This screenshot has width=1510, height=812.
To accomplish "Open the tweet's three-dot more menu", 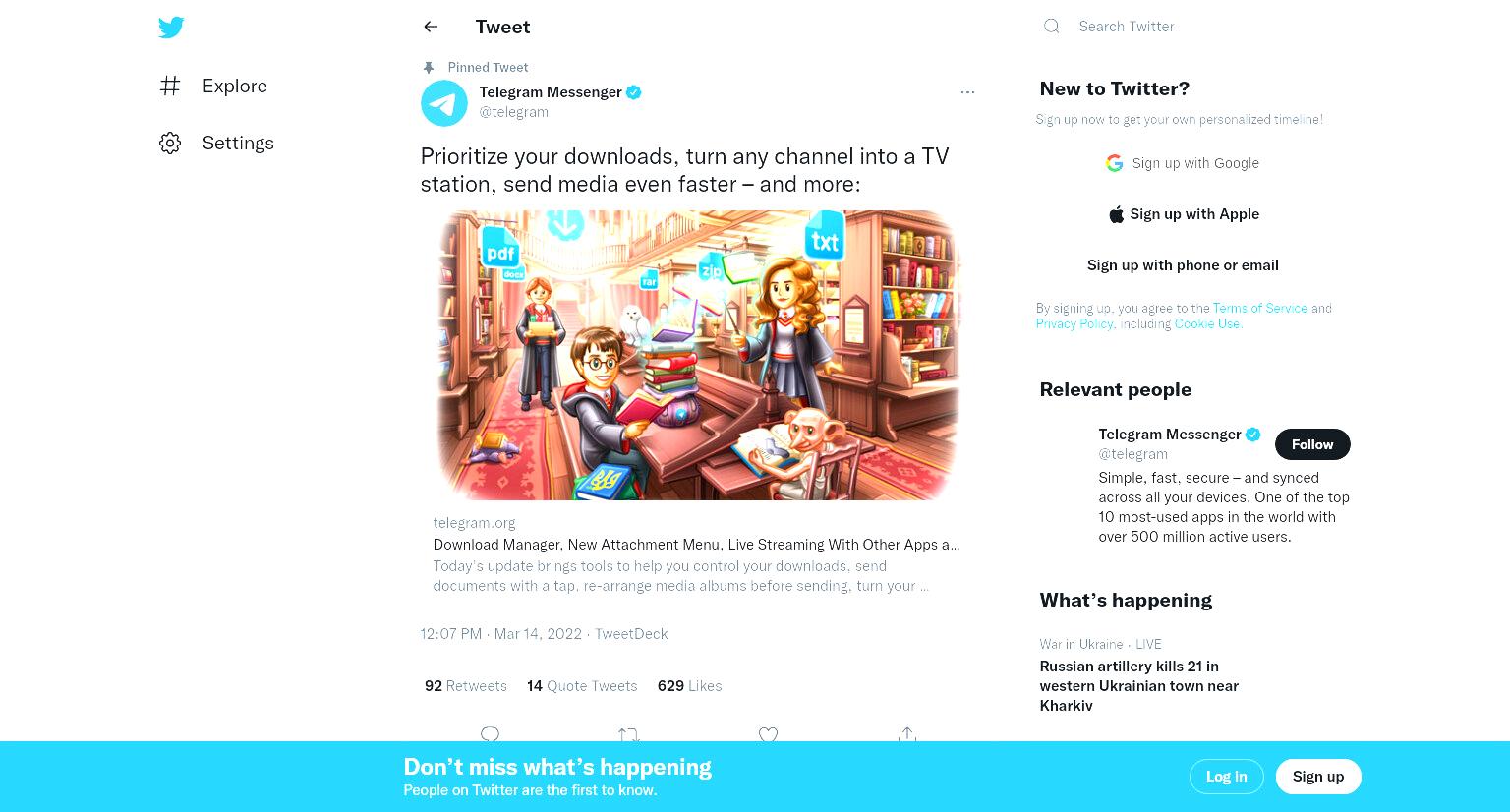I will (x=967, y=92).
